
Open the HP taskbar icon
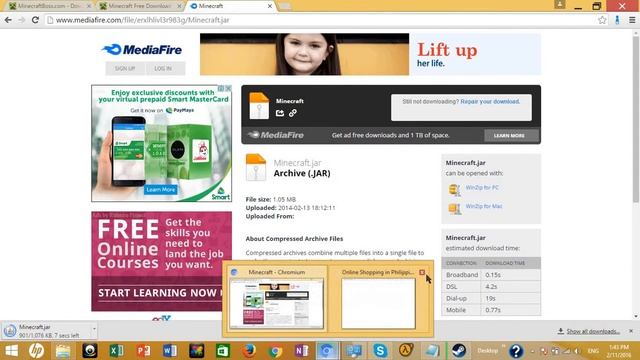pyautogui.click(x=36, y=351)
